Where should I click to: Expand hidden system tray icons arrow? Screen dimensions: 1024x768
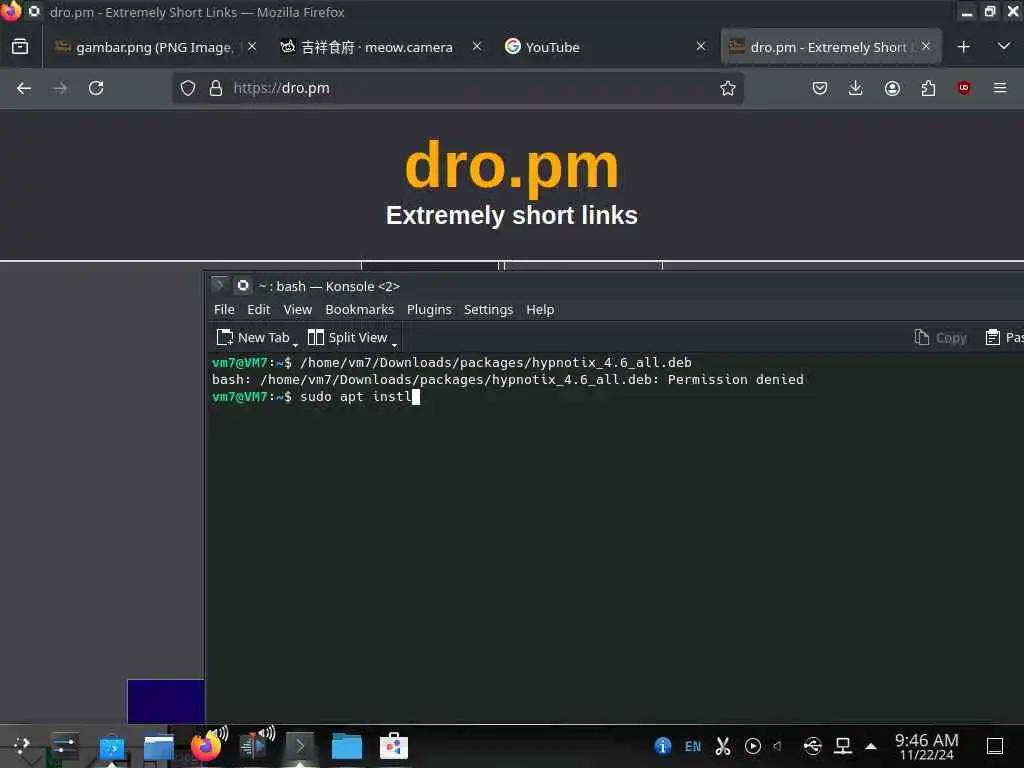[x=871, y=746]
